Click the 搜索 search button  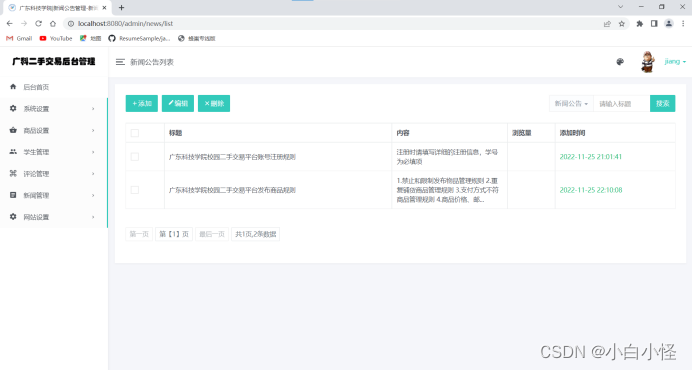pyautogui.click(x=662, y=103)
